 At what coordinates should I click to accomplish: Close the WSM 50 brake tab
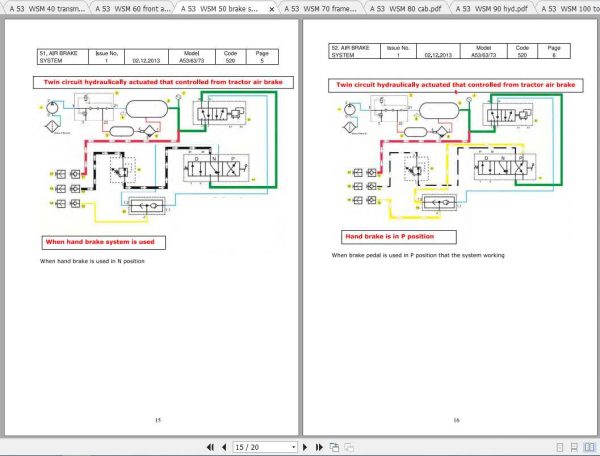pos(272,9)
